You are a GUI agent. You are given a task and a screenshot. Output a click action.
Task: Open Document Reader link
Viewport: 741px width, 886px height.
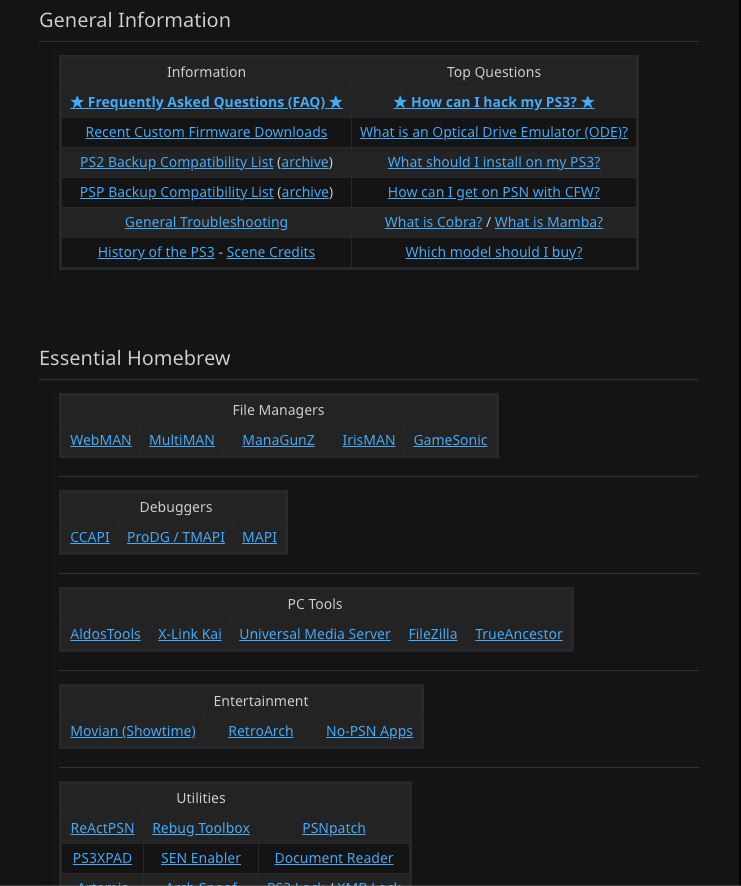[x=333, y=859]
